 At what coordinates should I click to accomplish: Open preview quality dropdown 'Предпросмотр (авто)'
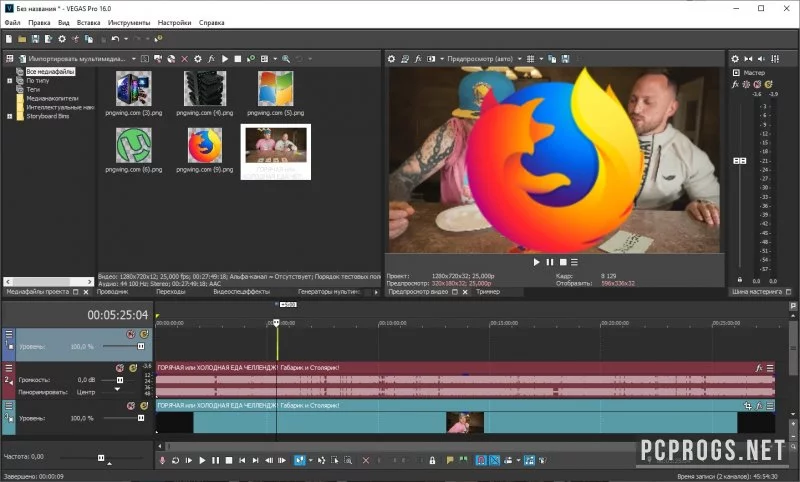point(484,59)
